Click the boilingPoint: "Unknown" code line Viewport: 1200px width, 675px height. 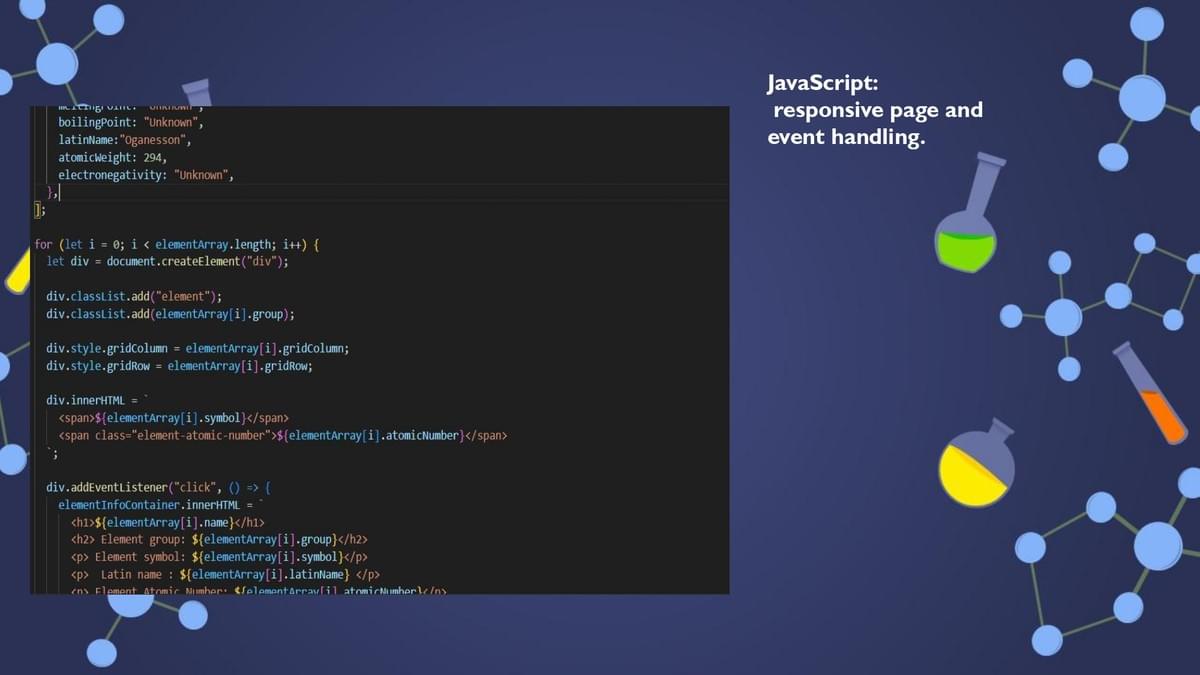point(131,122)
